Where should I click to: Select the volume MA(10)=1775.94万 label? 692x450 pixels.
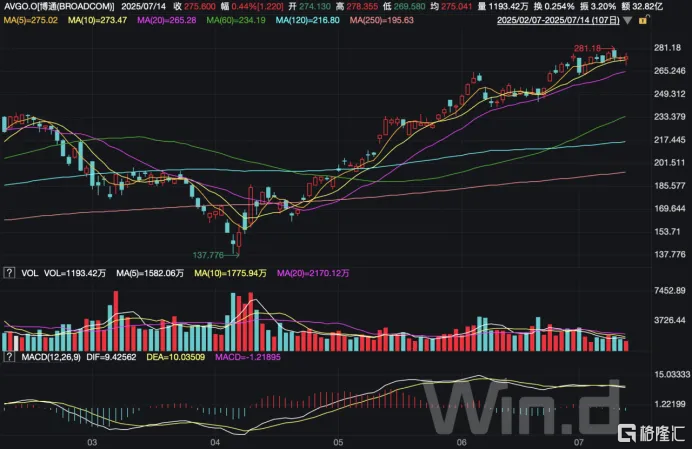pos(230,274)
